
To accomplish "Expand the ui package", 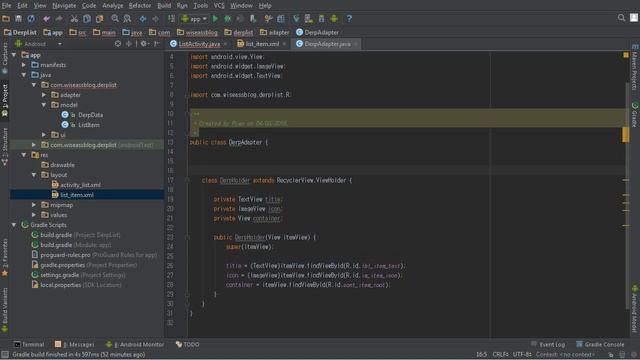I will (44, 135).
